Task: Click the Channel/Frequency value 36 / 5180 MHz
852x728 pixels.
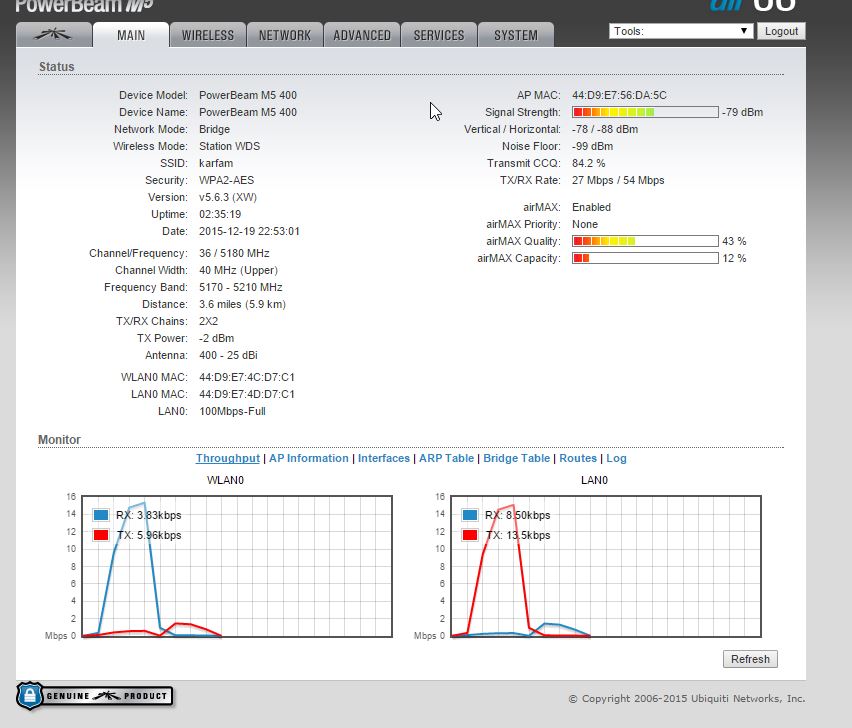Action: coord(234,253)
